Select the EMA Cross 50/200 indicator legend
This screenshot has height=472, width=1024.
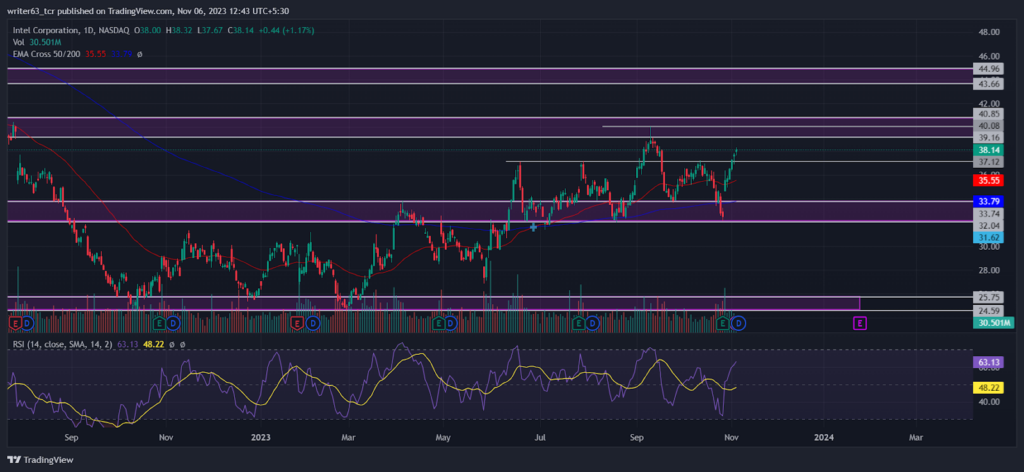click(x=46, y=54)
